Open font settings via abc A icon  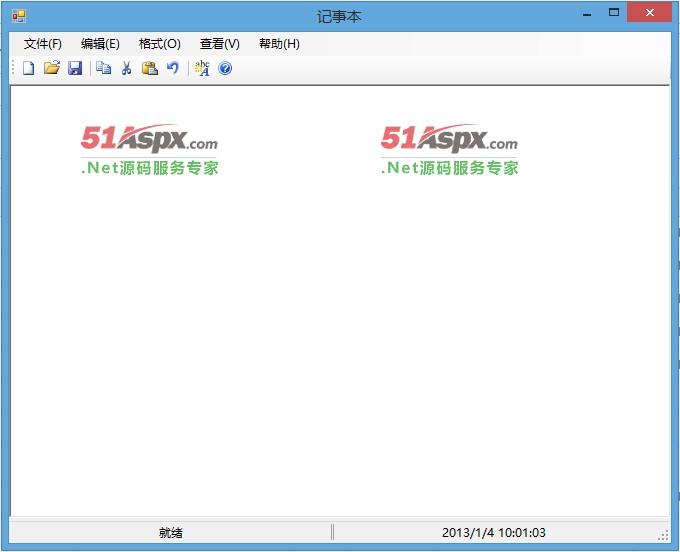(x=202, y=68)
